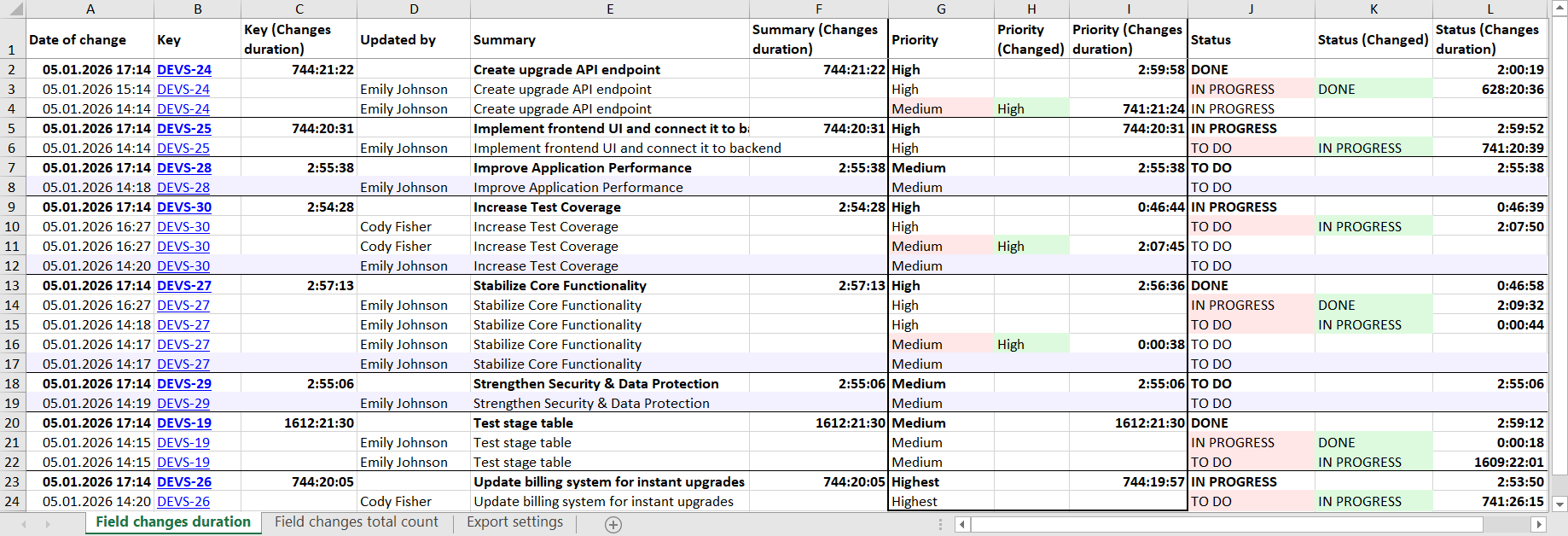Screen dimensions: 1568x536
Task: Select green 'DONE' cell in row 3
Action: (1373, 90)
